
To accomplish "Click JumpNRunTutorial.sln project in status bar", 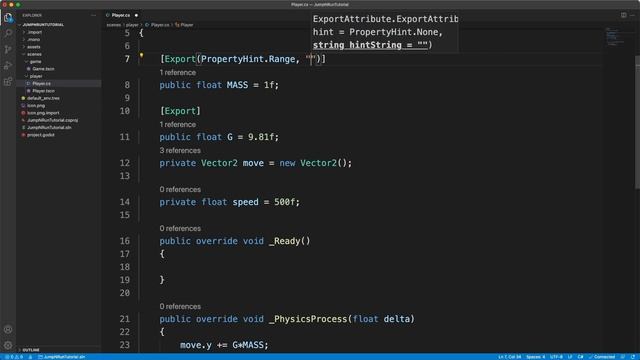I will coord(62,357).
